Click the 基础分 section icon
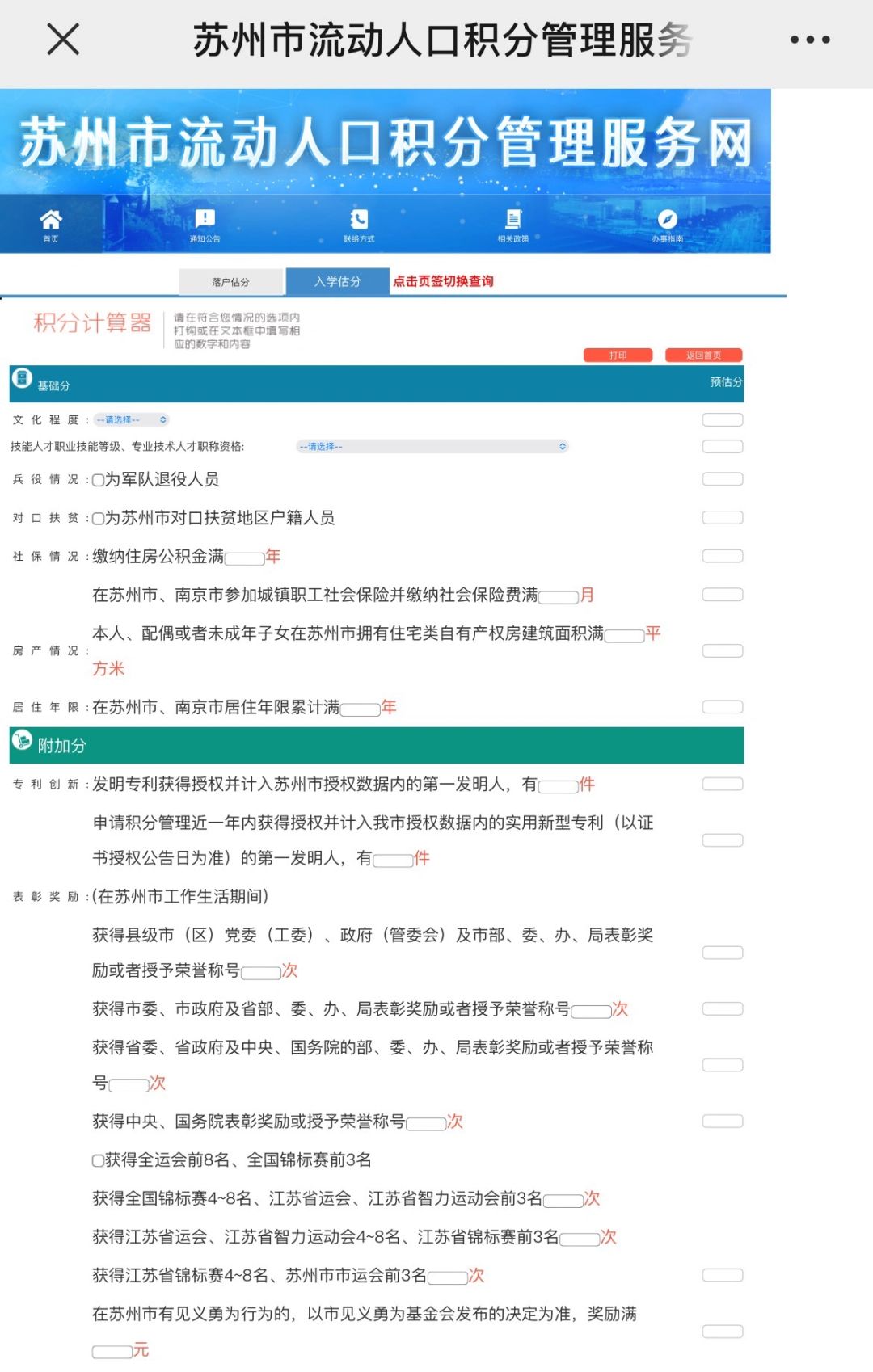The width and height of the screenshot is (873, 1372). 22,378
